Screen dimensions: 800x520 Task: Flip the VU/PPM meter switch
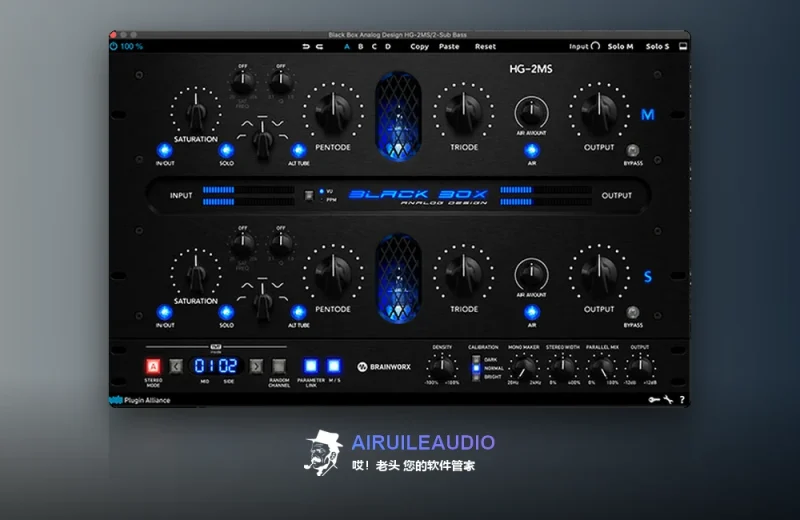(x=309, y=195)
